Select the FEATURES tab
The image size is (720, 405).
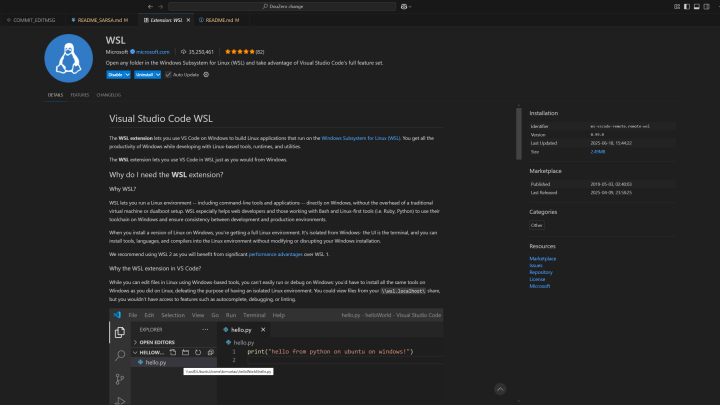click(79, 95)
